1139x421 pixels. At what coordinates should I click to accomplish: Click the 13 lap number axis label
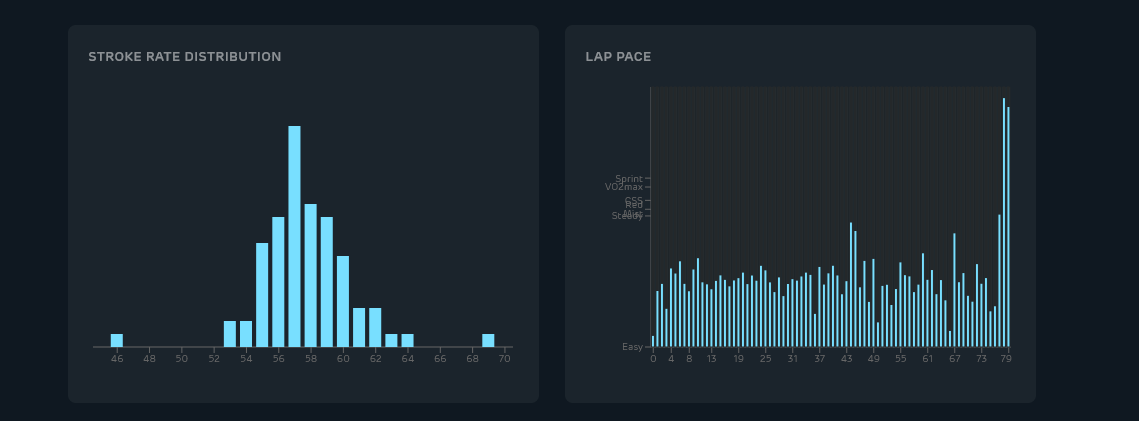[x=711, y=359]
